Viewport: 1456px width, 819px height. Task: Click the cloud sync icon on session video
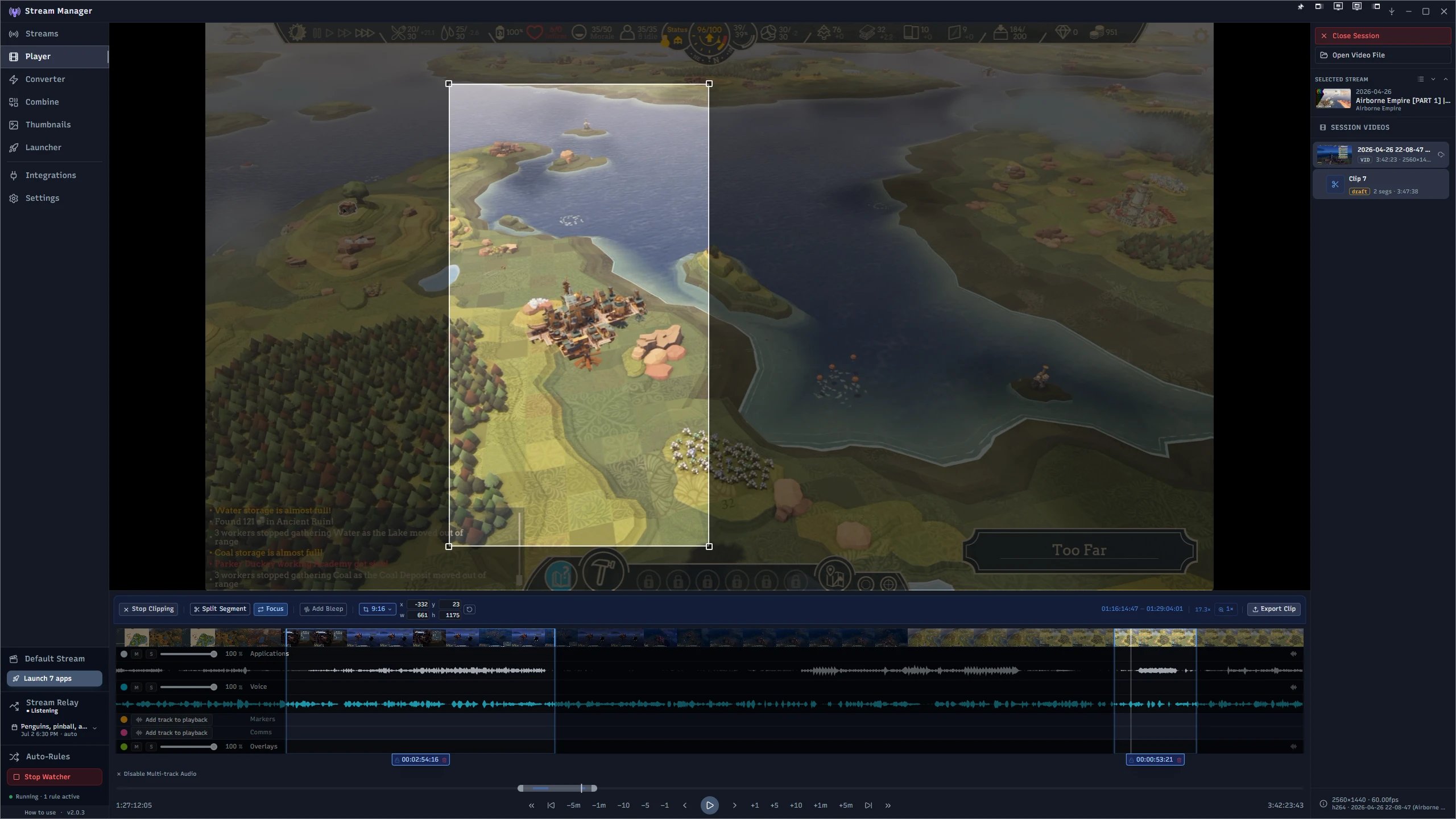(x=1441, y=154)
